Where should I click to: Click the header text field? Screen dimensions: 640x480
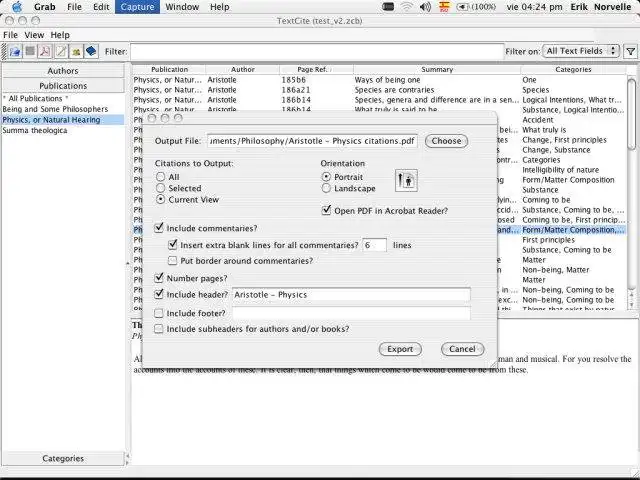click(x=351, y=295)
